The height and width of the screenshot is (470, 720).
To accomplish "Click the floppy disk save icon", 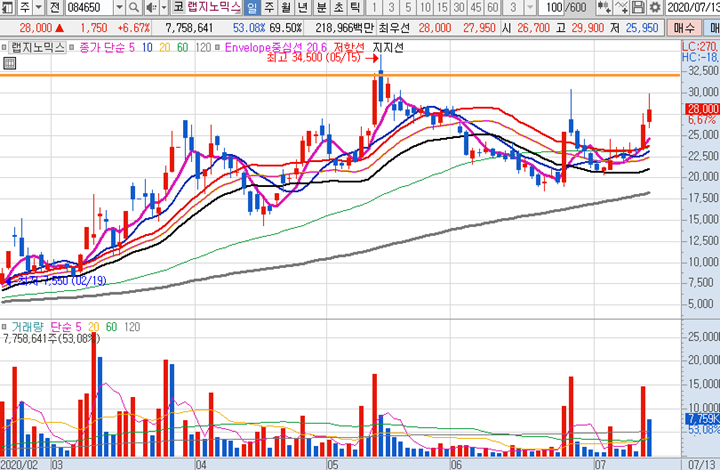I will coord(638,7).
